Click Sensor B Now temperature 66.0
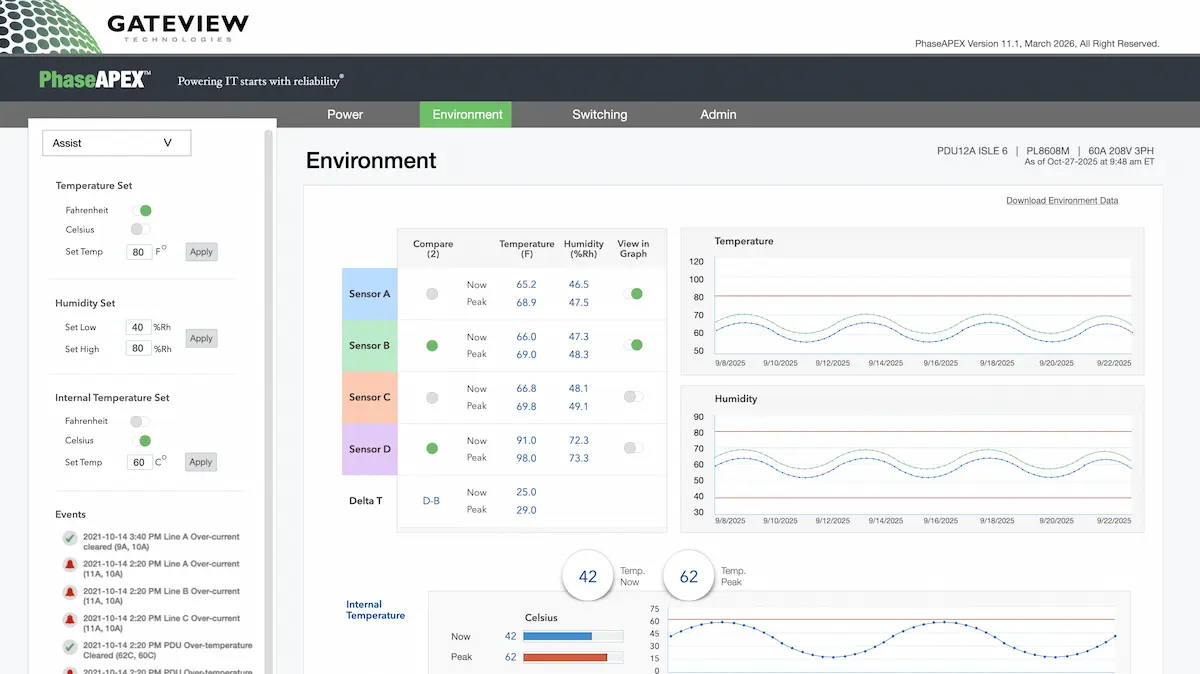The image size is (1200, 674). (x=526, y=337)
